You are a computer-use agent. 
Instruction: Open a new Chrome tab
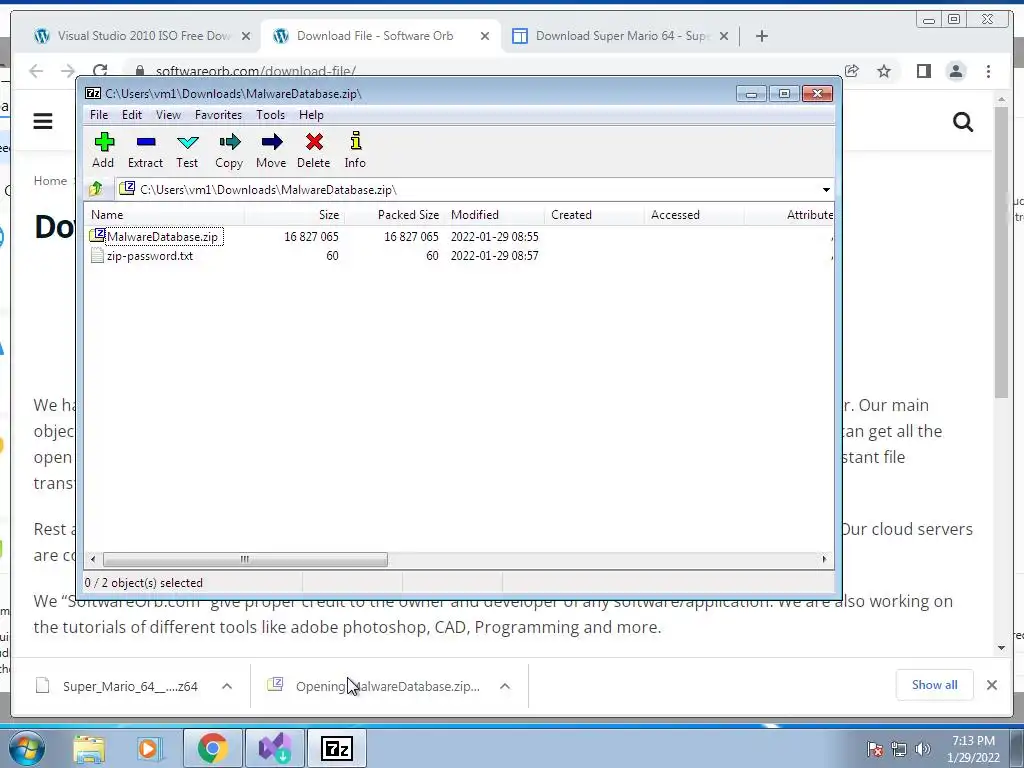click(761, 36)
